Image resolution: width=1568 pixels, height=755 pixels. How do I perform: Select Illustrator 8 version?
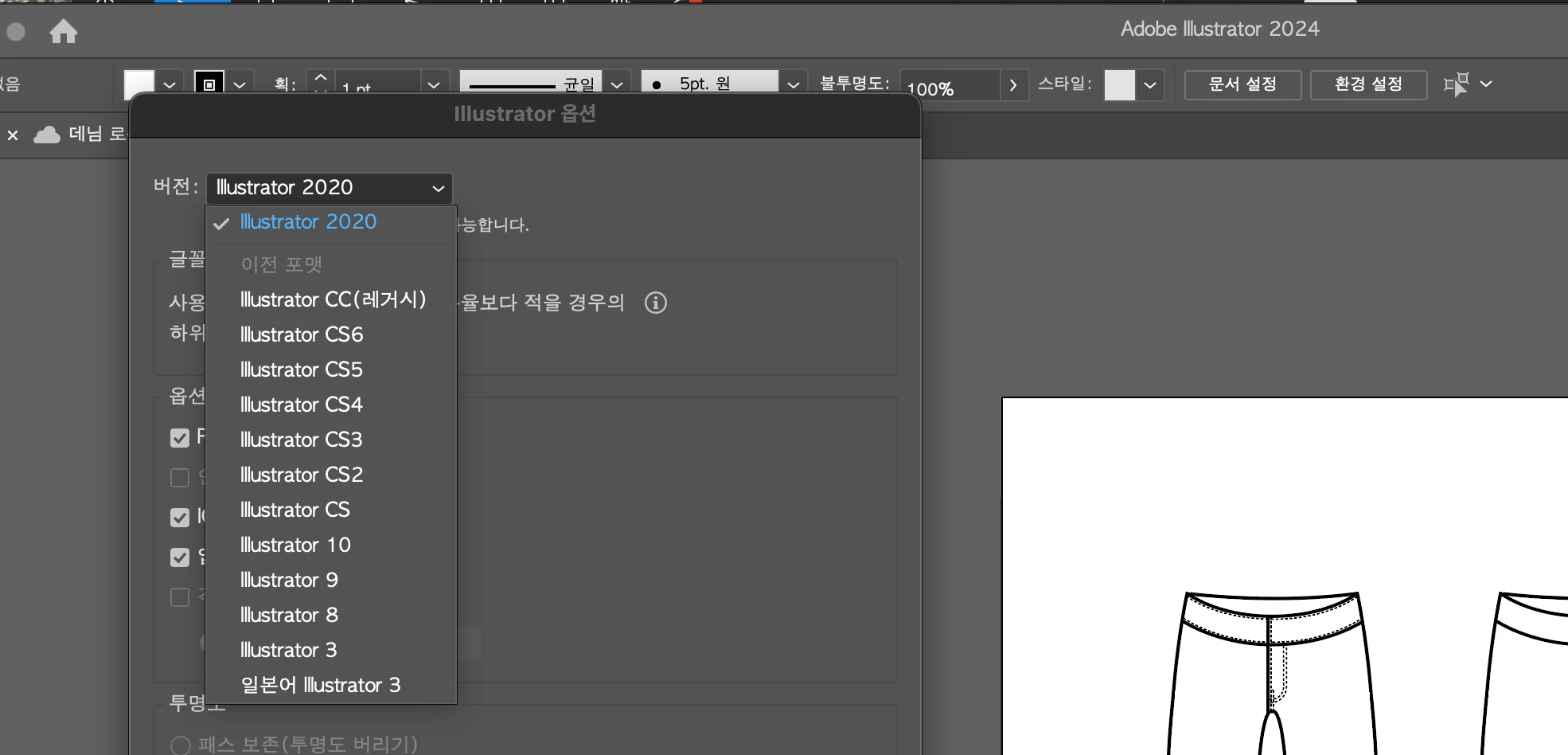tap(331, 615)
